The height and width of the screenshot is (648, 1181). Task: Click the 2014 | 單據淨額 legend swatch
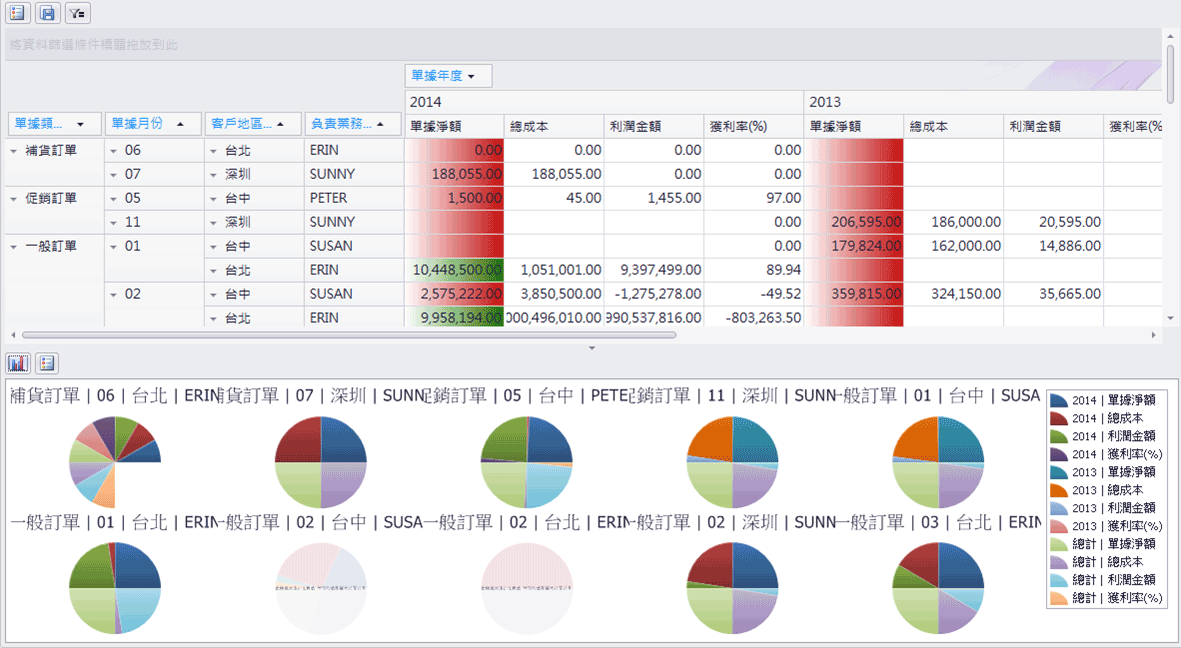(1059, 401)
